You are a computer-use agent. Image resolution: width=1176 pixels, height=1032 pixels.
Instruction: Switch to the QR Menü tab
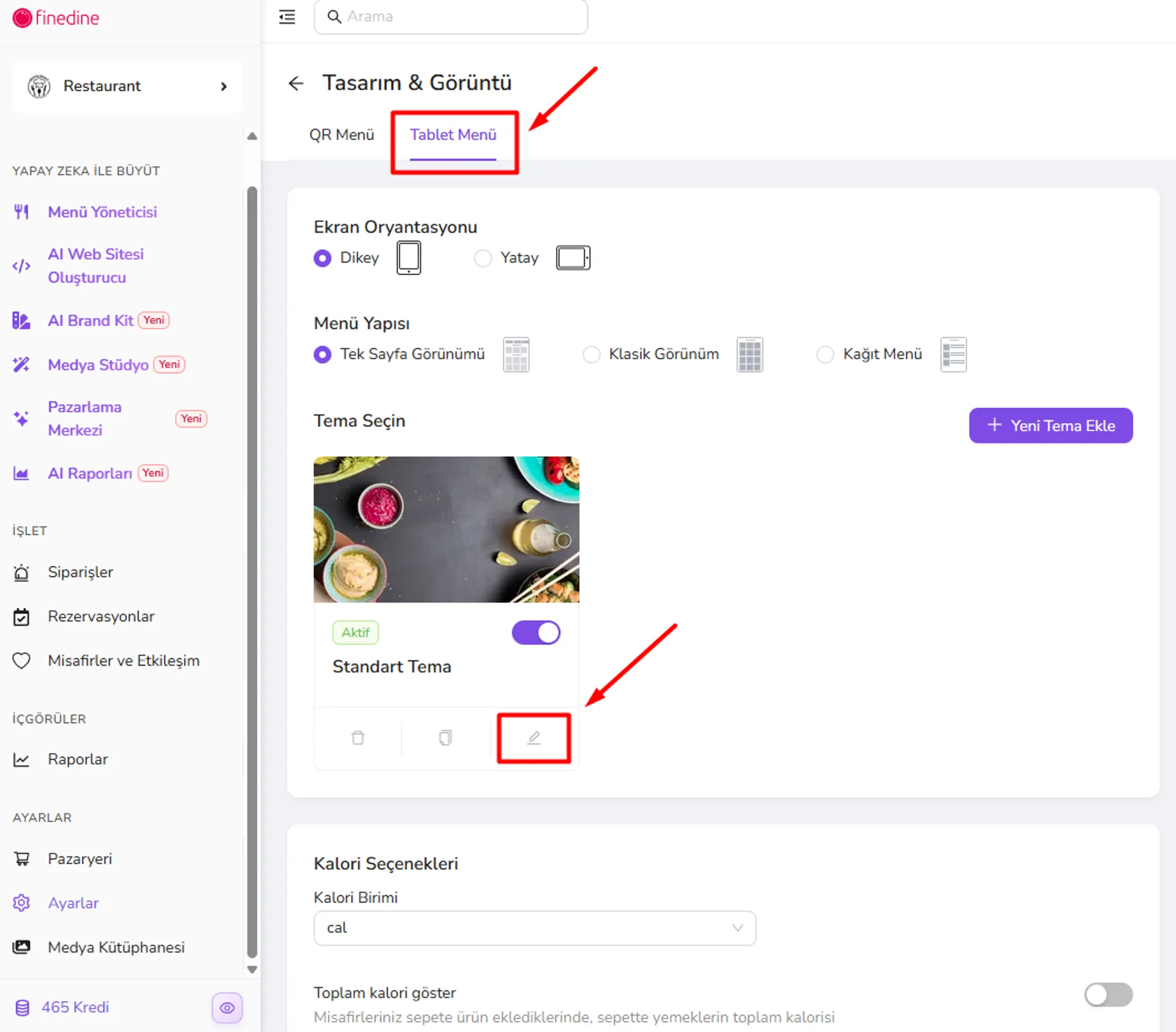tap(341, 135)
